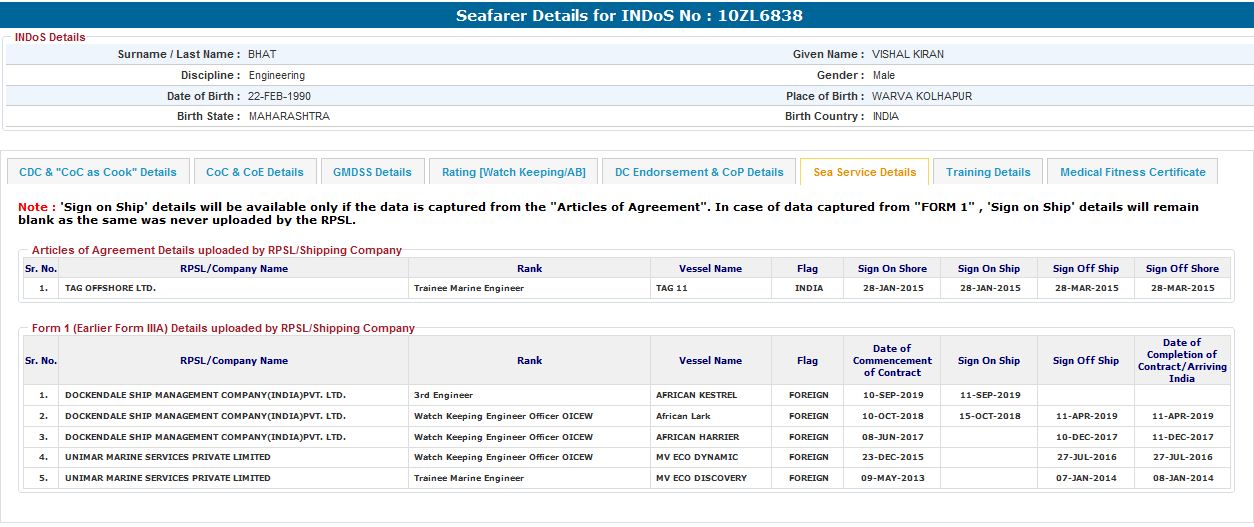Click the 3rd Engineer rank cell

tap(443, 395)
